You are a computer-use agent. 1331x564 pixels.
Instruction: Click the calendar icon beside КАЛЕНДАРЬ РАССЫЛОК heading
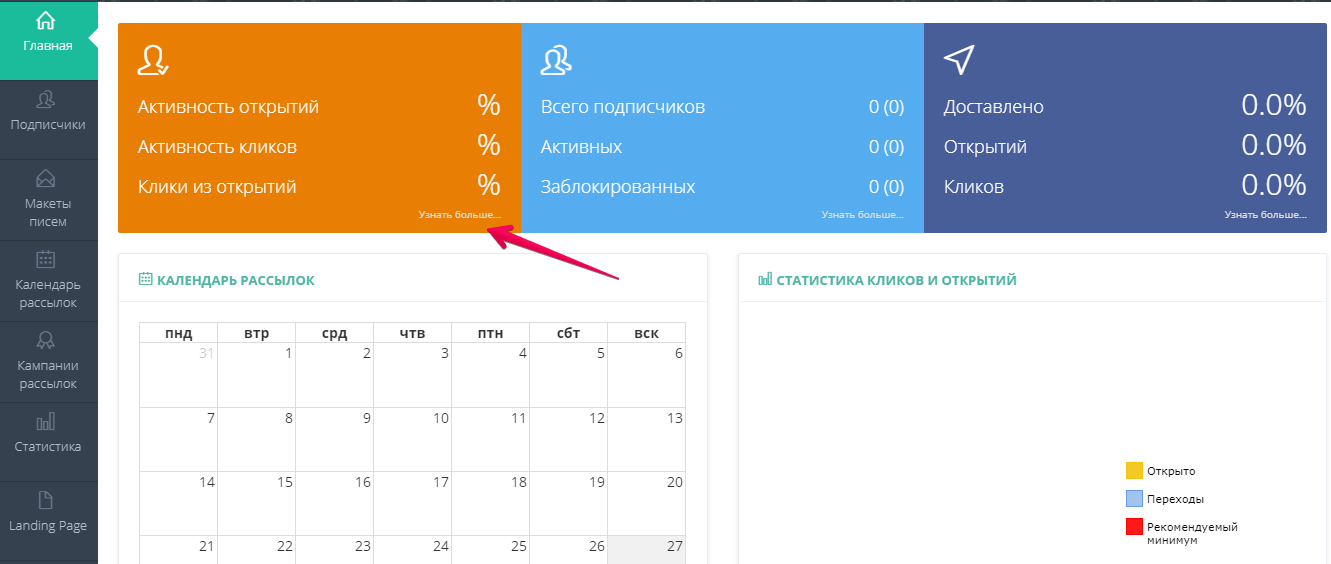[x=145, y=280]
